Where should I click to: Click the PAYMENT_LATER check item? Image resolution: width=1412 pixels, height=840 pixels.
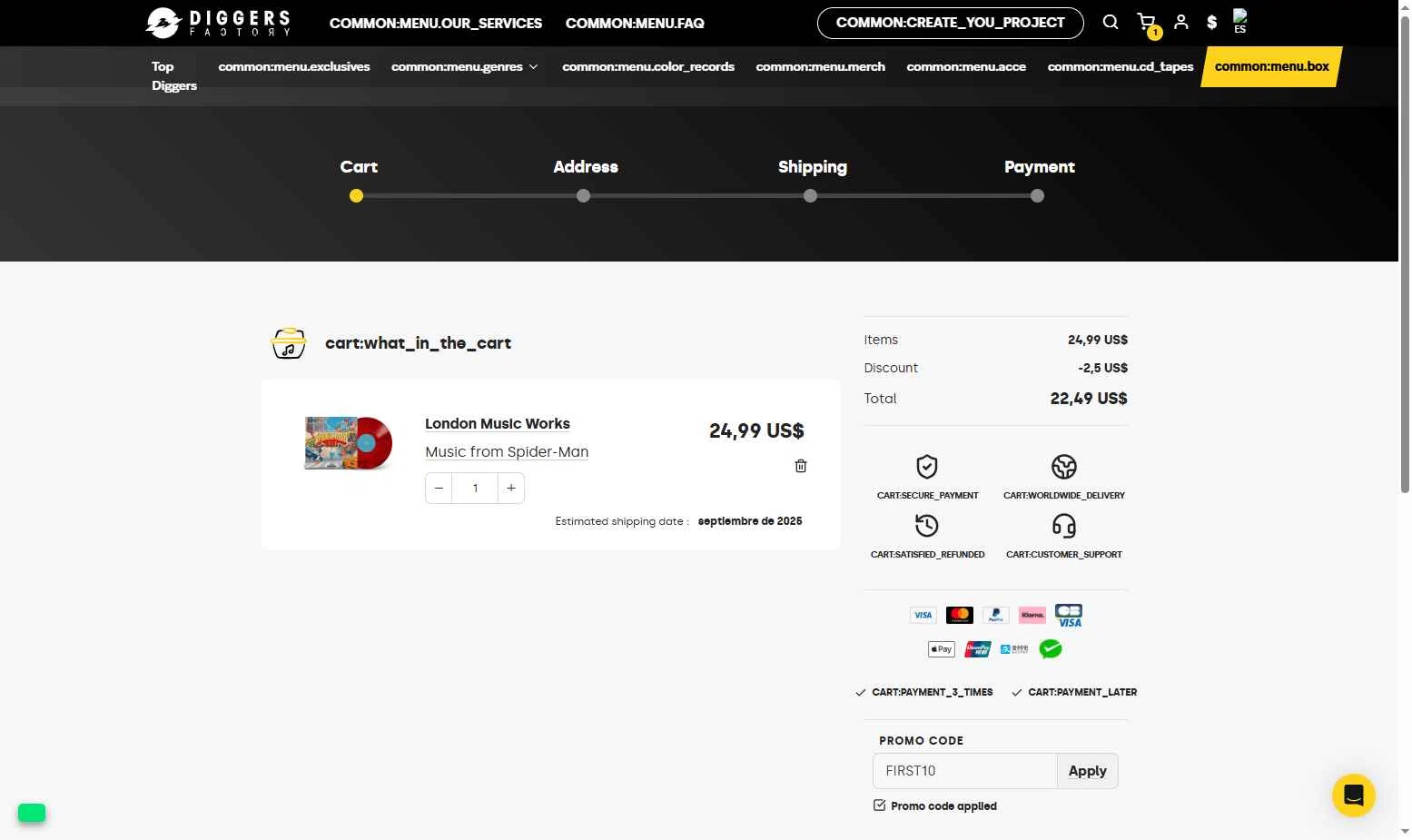tap(1074, 692)
